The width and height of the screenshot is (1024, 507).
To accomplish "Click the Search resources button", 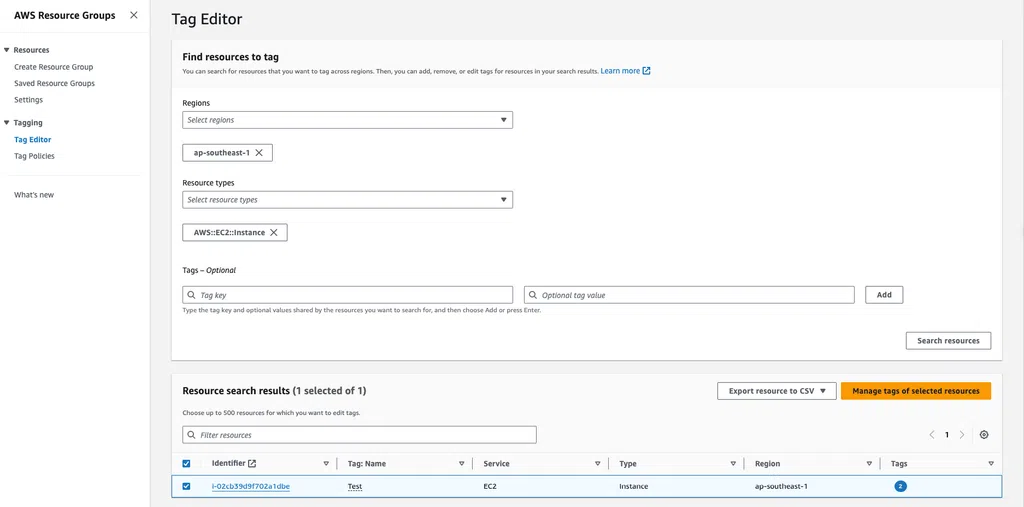I will tap(948, 340).
